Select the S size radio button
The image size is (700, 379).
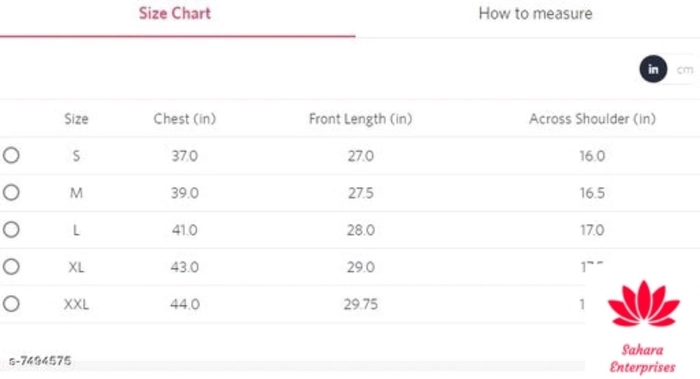pos(11,155)
